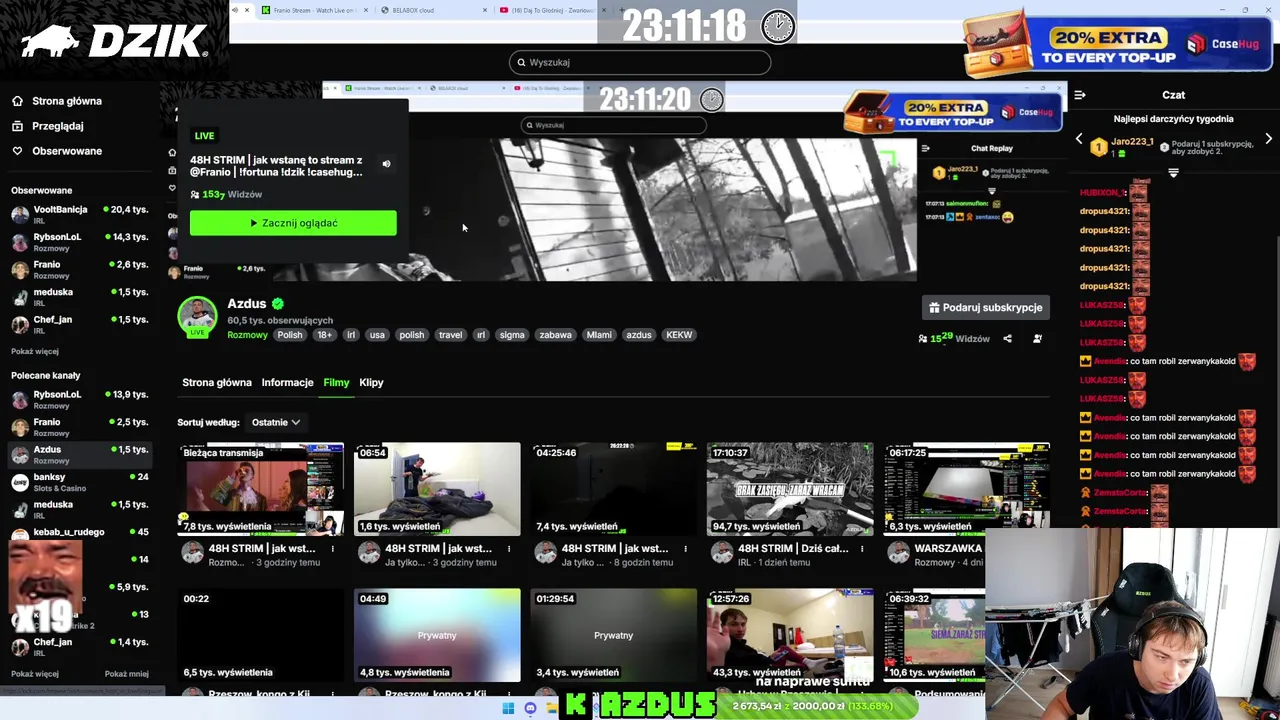Switch to the Informacje tab
The height and width of the screenshot is (720, 1280).
pyautogui.click(x=288, y=383)
